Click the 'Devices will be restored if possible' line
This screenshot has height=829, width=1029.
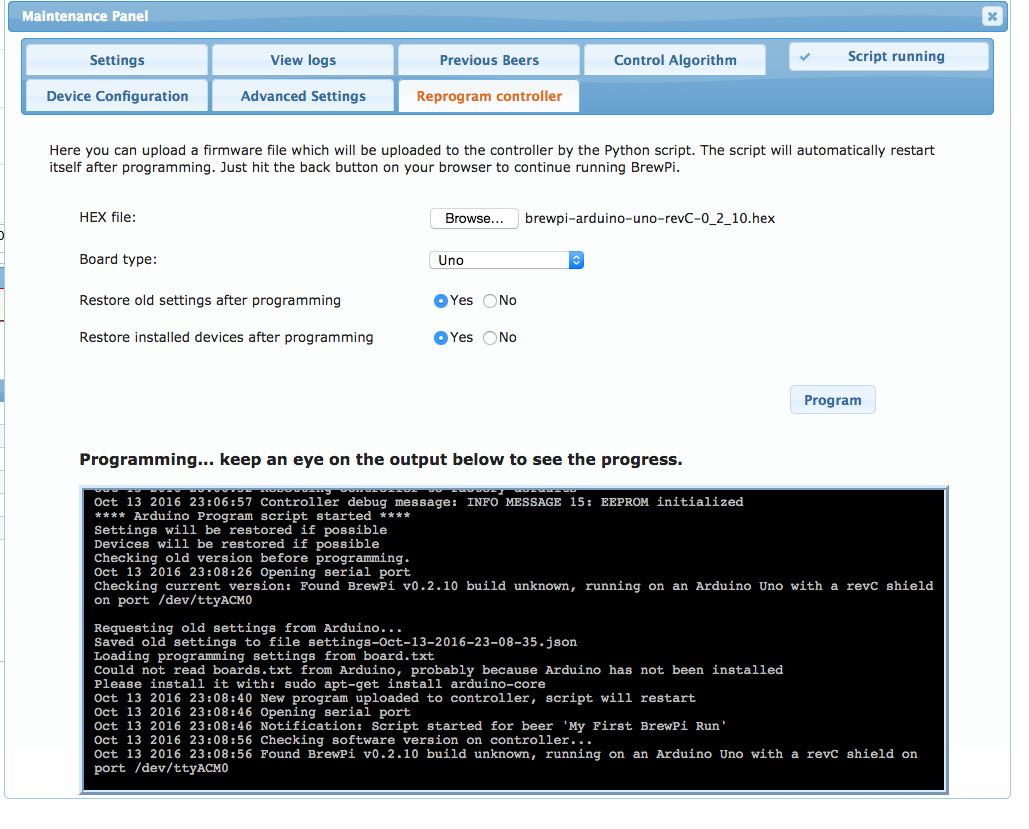tap(236, 544)
